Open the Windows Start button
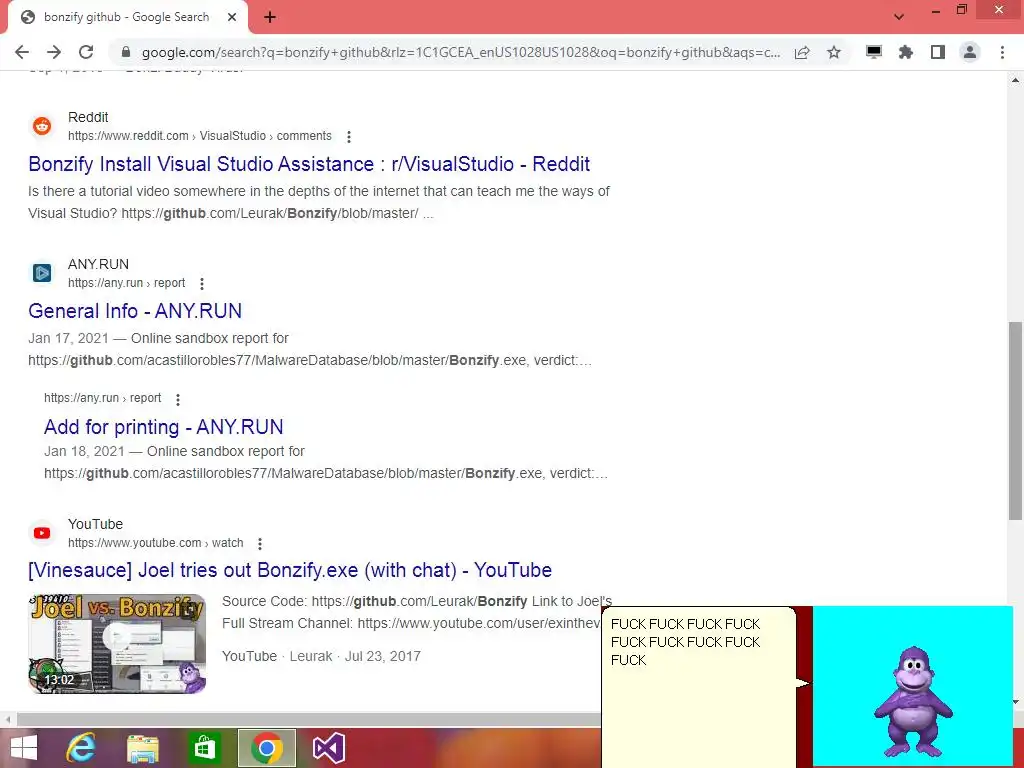Screen dimensions: 1024x768 click(x=24, y=748)
